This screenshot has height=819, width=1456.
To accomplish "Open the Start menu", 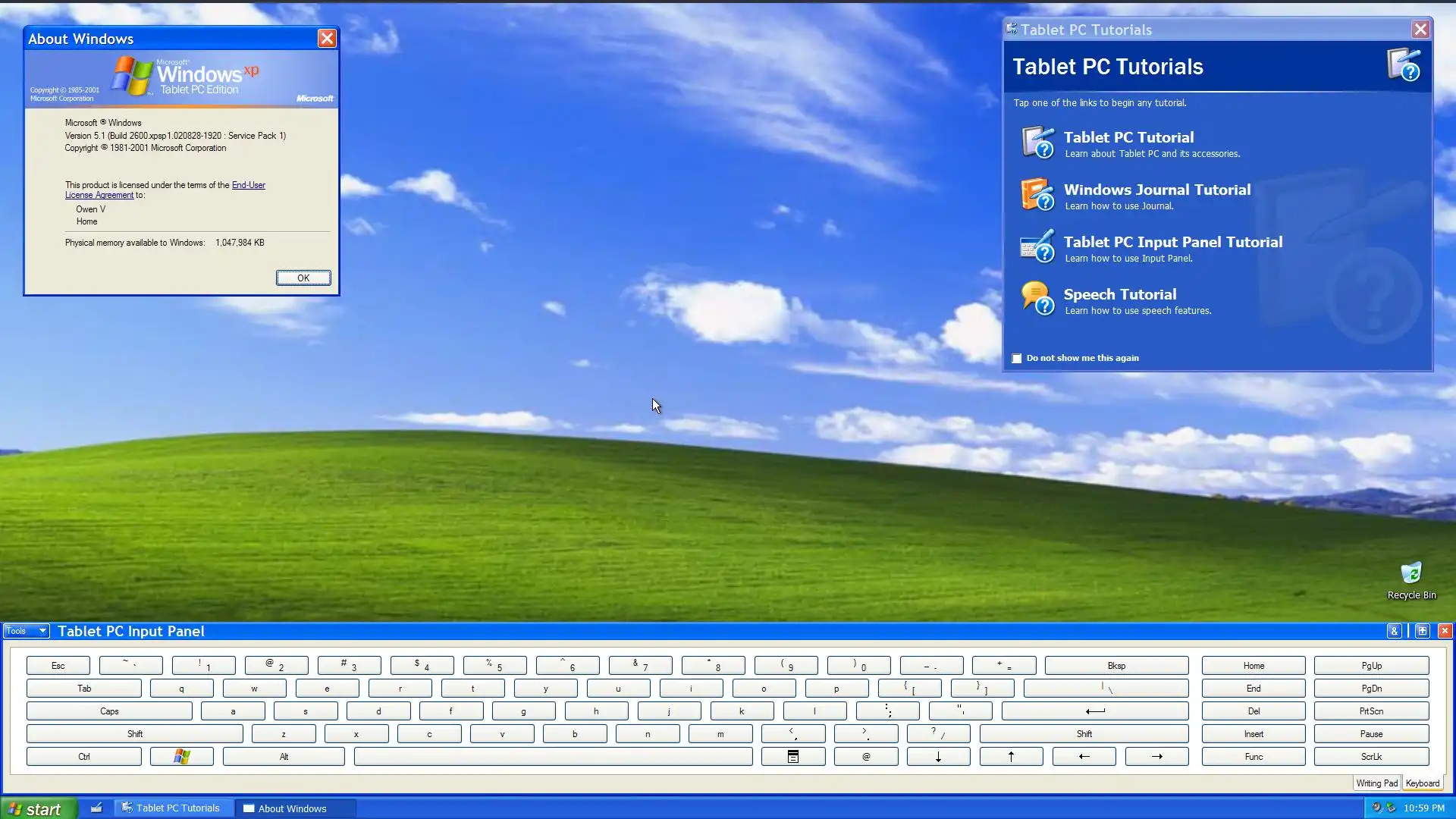I will coord(38,808).
